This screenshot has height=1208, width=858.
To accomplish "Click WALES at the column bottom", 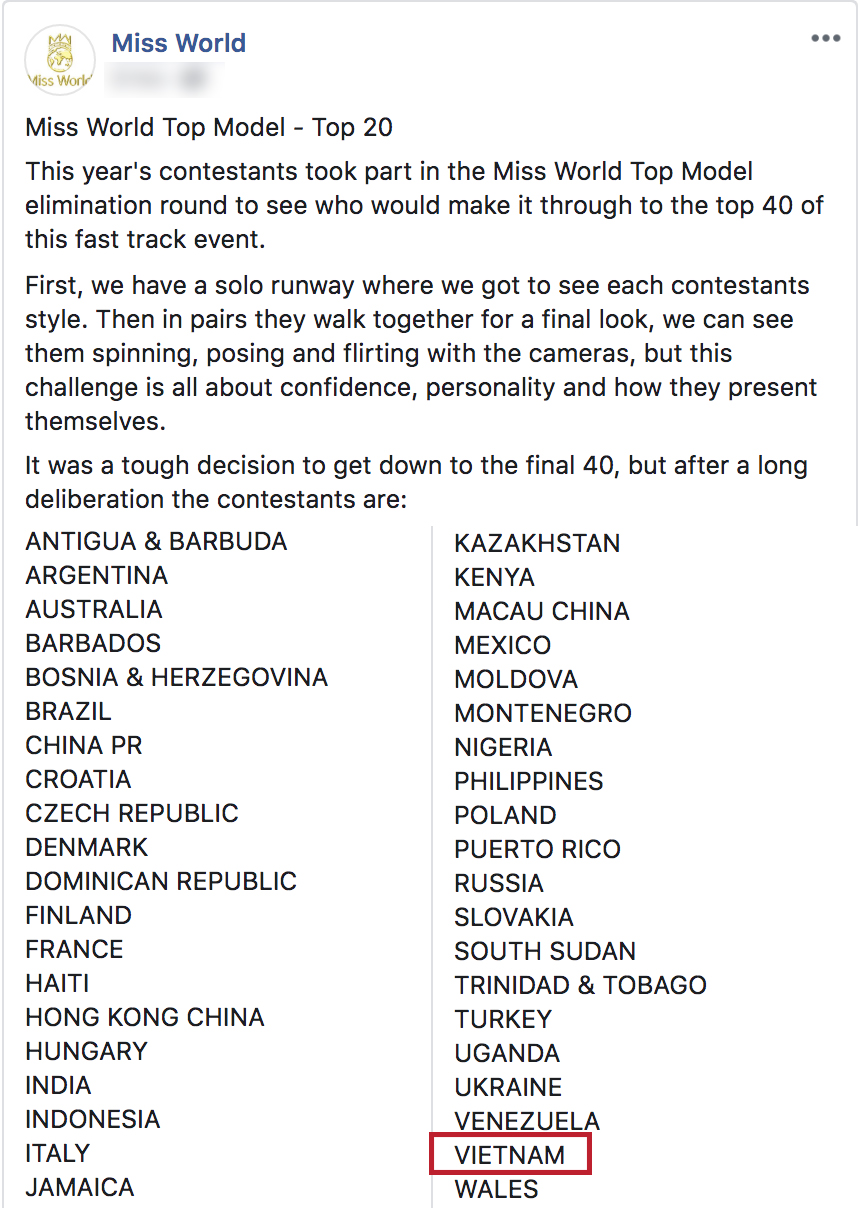I will click(496, 1190).
